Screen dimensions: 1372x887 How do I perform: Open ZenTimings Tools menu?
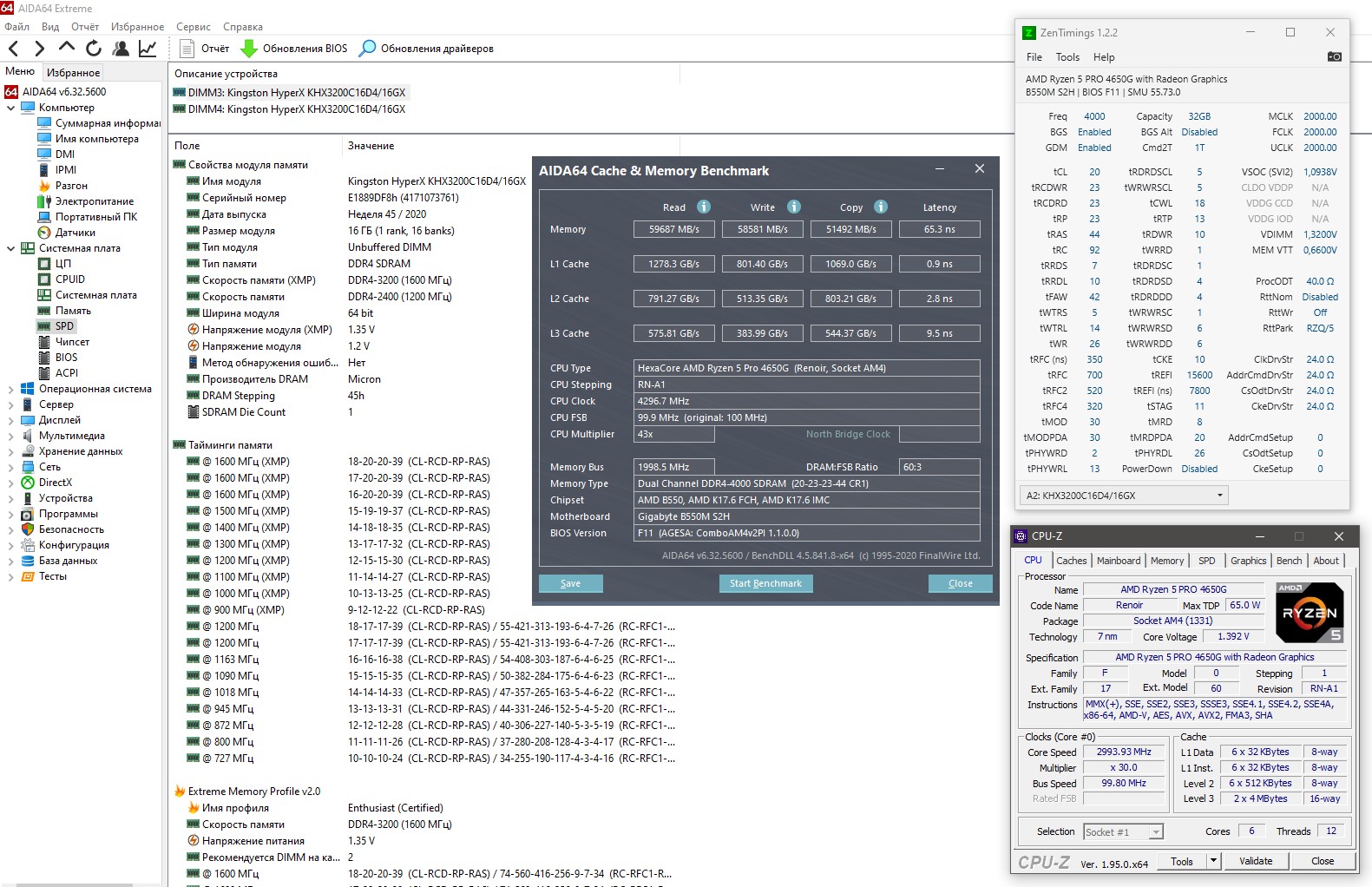(x=1067, y=57)
